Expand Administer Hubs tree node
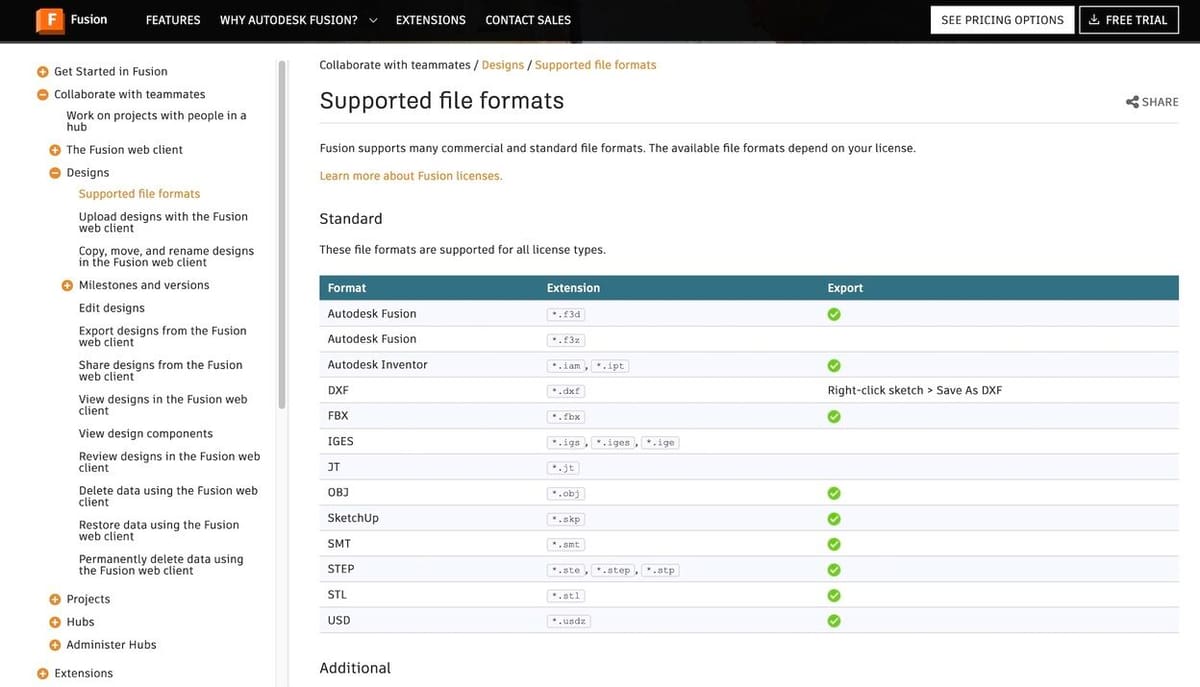The width and height of the screenshot is (1200, 687). [55, 645]
